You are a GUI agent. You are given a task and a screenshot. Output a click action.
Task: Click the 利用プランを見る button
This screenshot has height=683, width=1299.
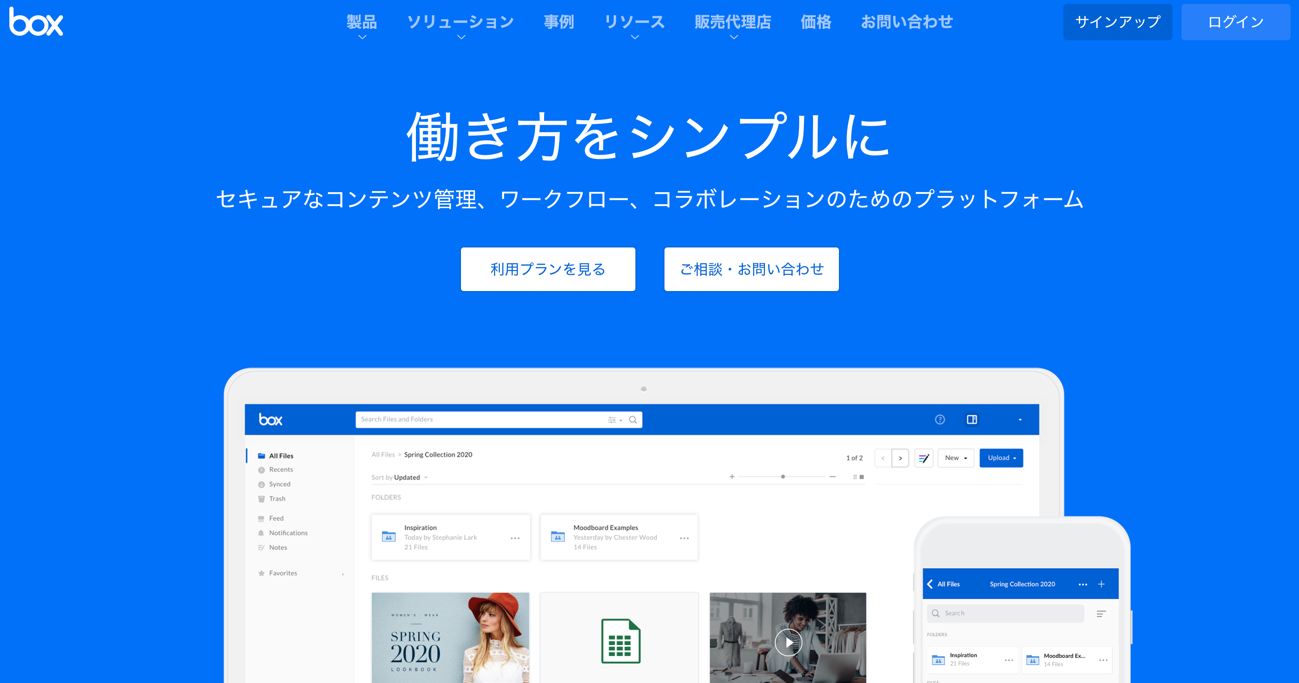point(548,269)
